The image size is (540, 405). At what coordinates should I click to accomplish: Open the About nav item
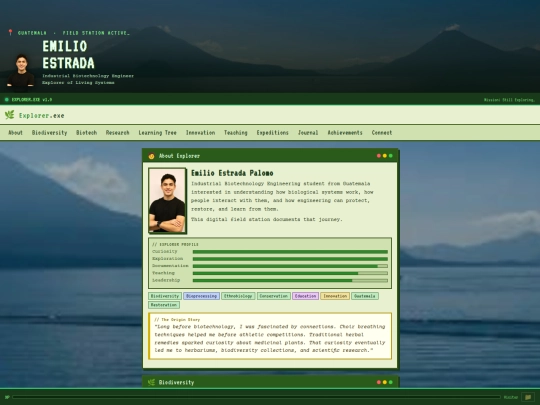[15, 133]
